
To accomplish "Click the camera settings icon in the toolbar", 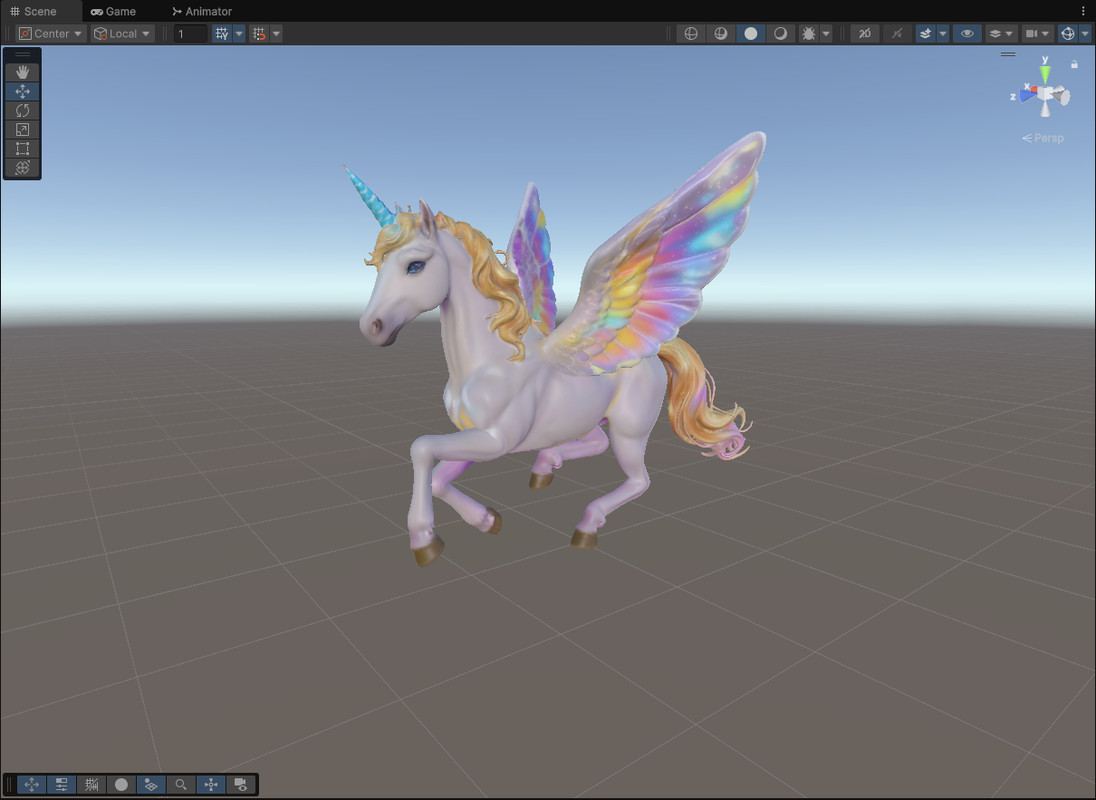I will [1033, 33].
